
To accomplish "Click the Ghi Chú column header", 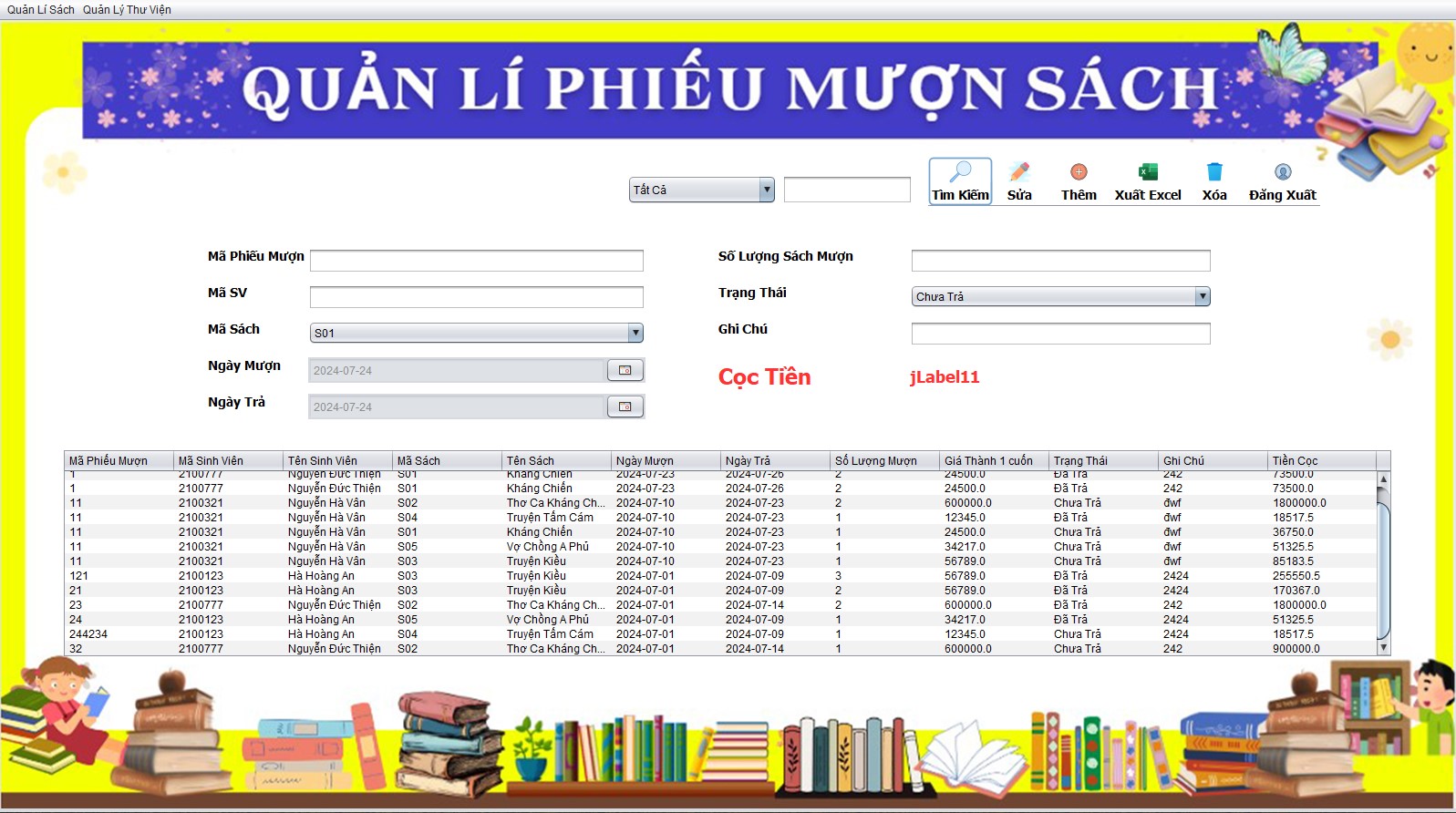I will click(x=1213, y=460).
